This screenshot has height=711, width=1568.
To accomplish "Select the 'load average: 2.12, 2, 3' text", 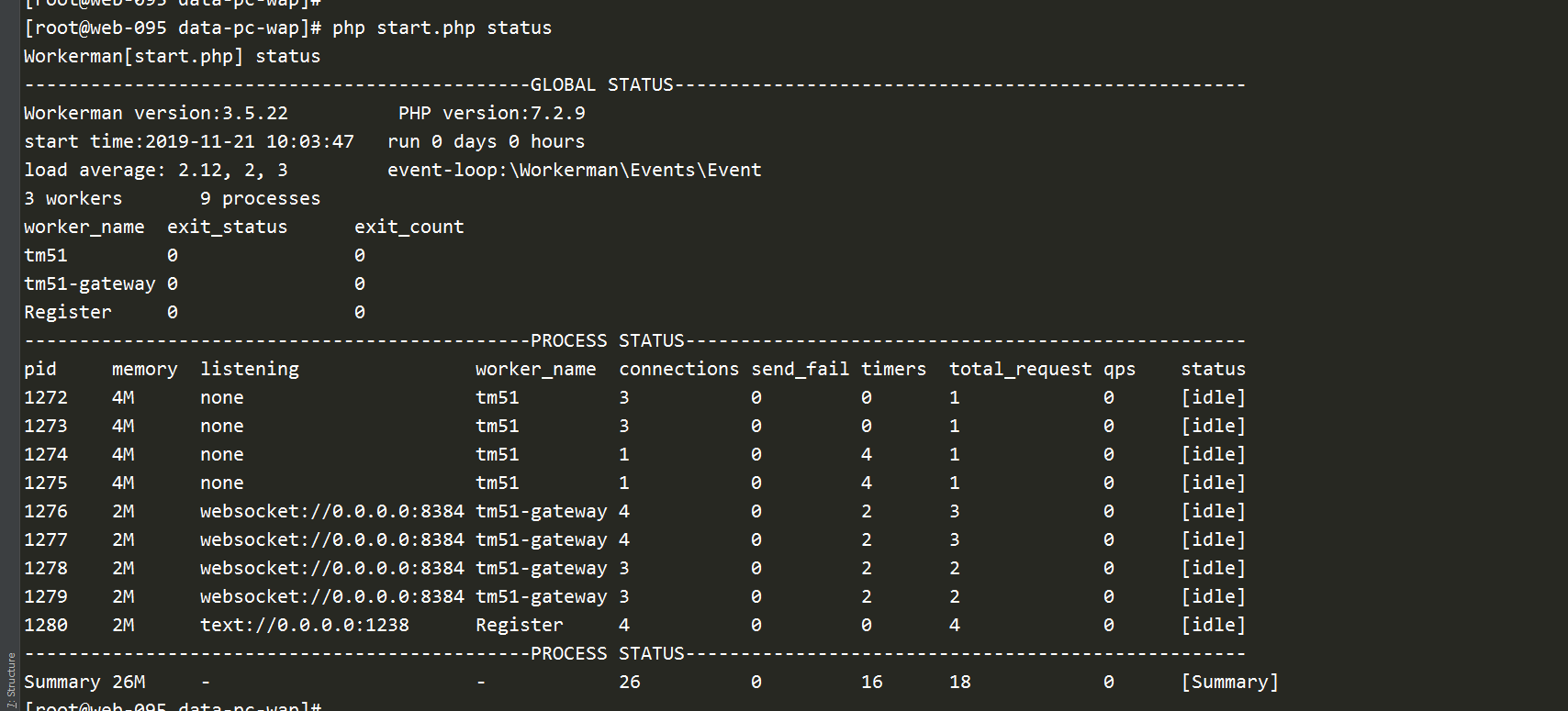I will [x=155, y=170].
